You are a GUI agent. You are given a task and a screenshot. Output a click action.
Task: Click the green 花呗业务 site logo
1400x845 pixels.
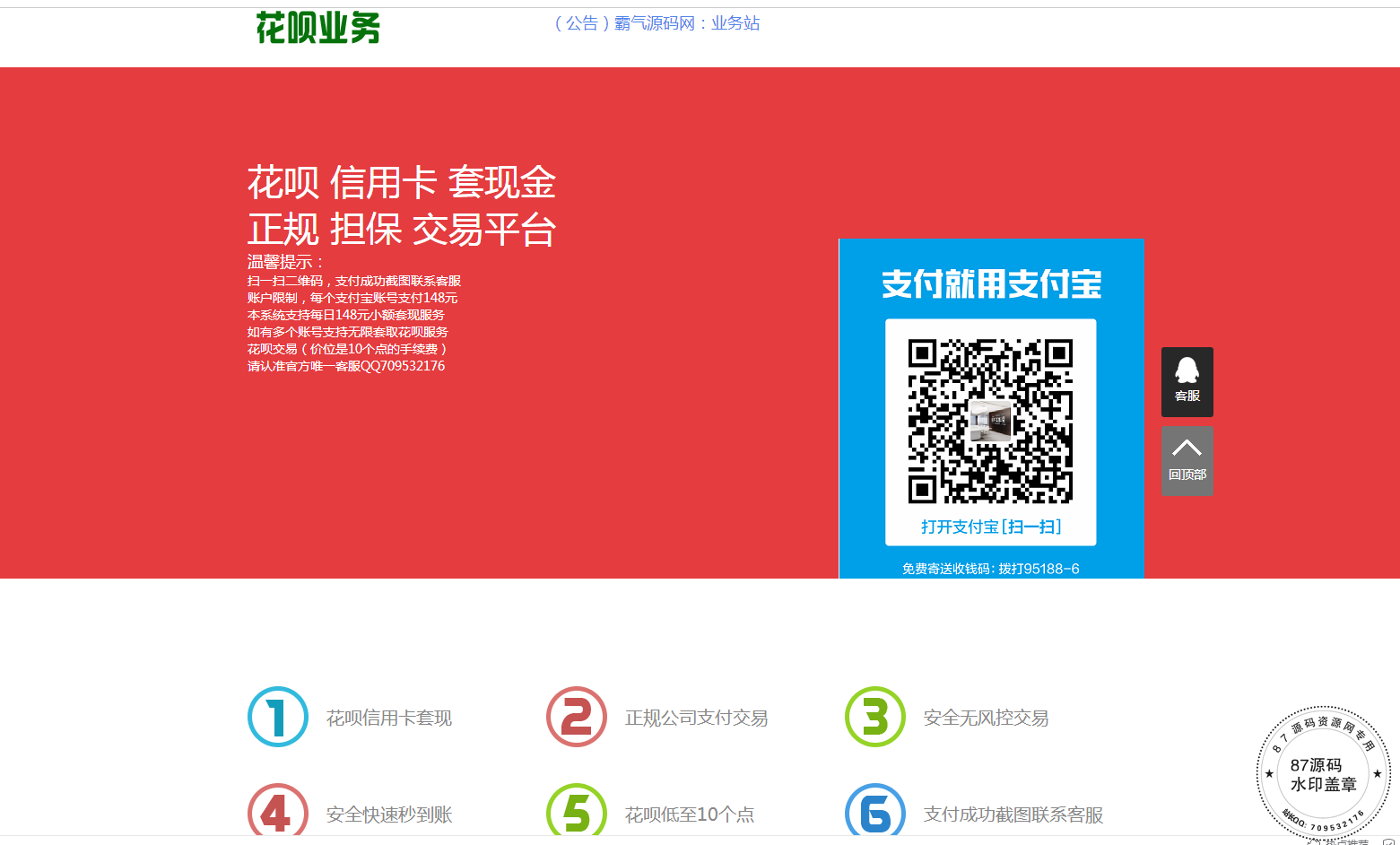coord(318,28)
